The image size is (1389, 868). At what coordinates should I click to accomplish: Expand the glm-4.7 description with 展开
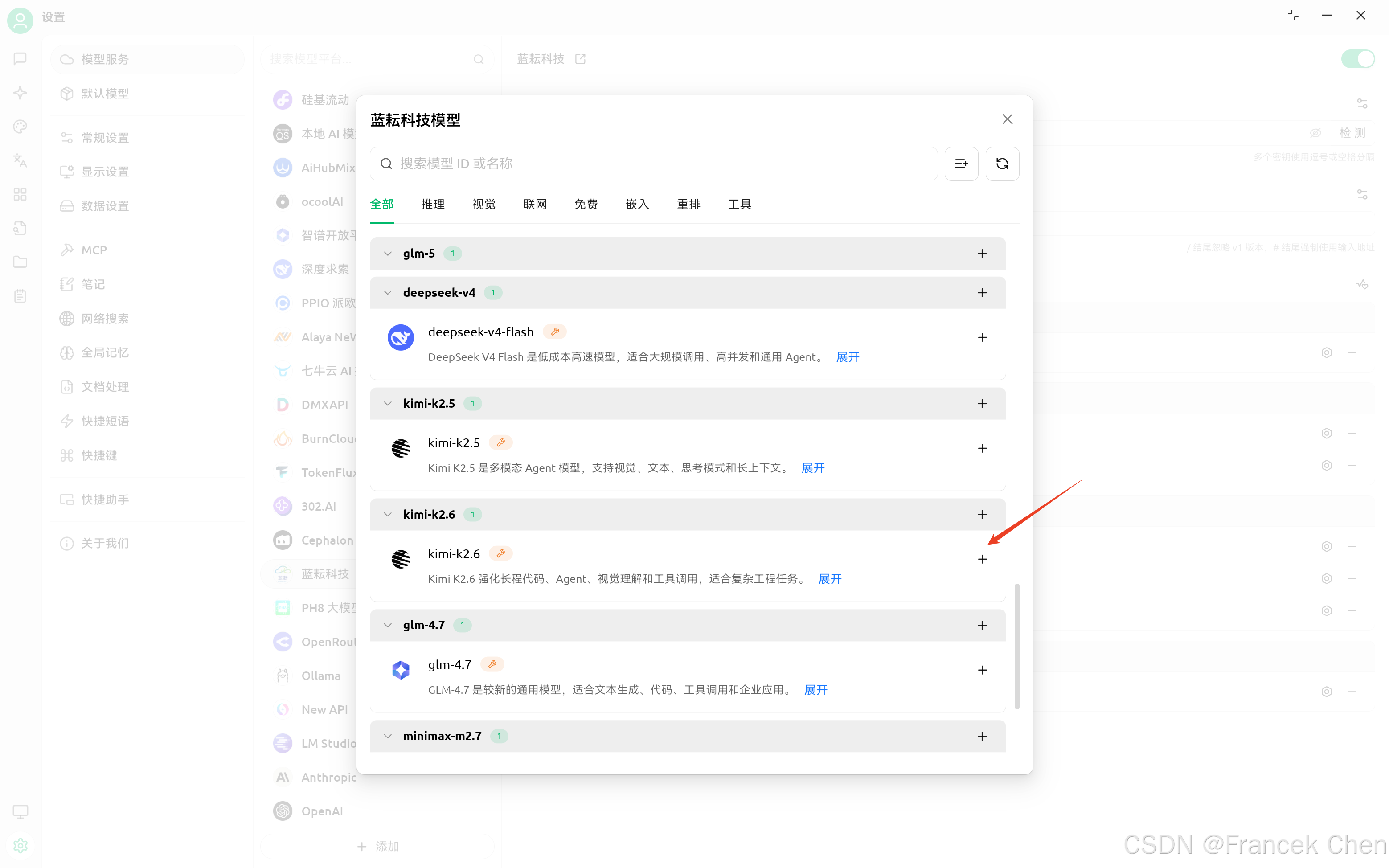(815, 689)
